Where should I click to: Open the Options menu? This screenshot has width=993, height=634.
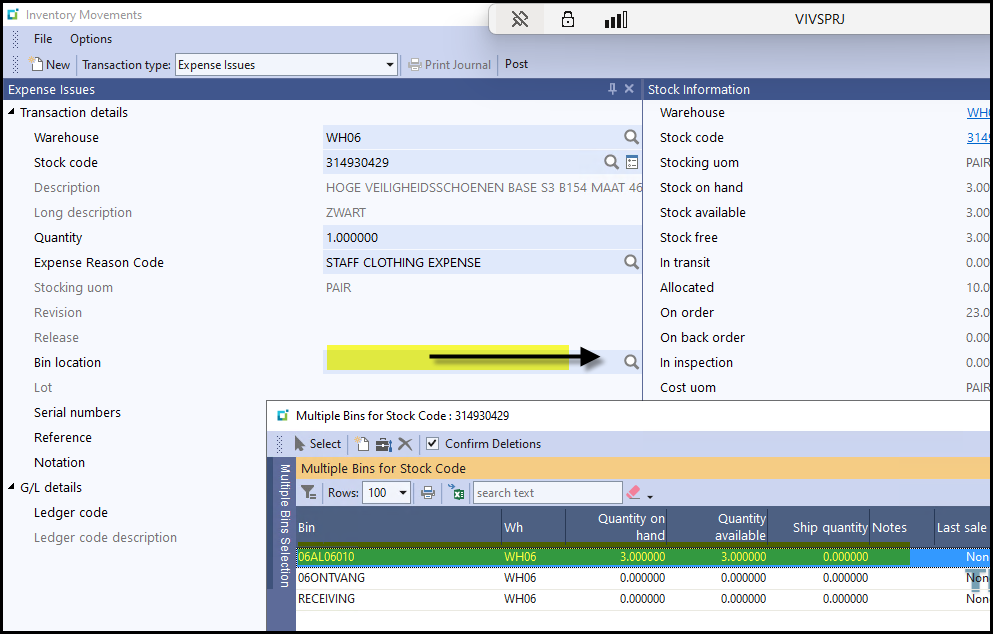click(91, 39)
